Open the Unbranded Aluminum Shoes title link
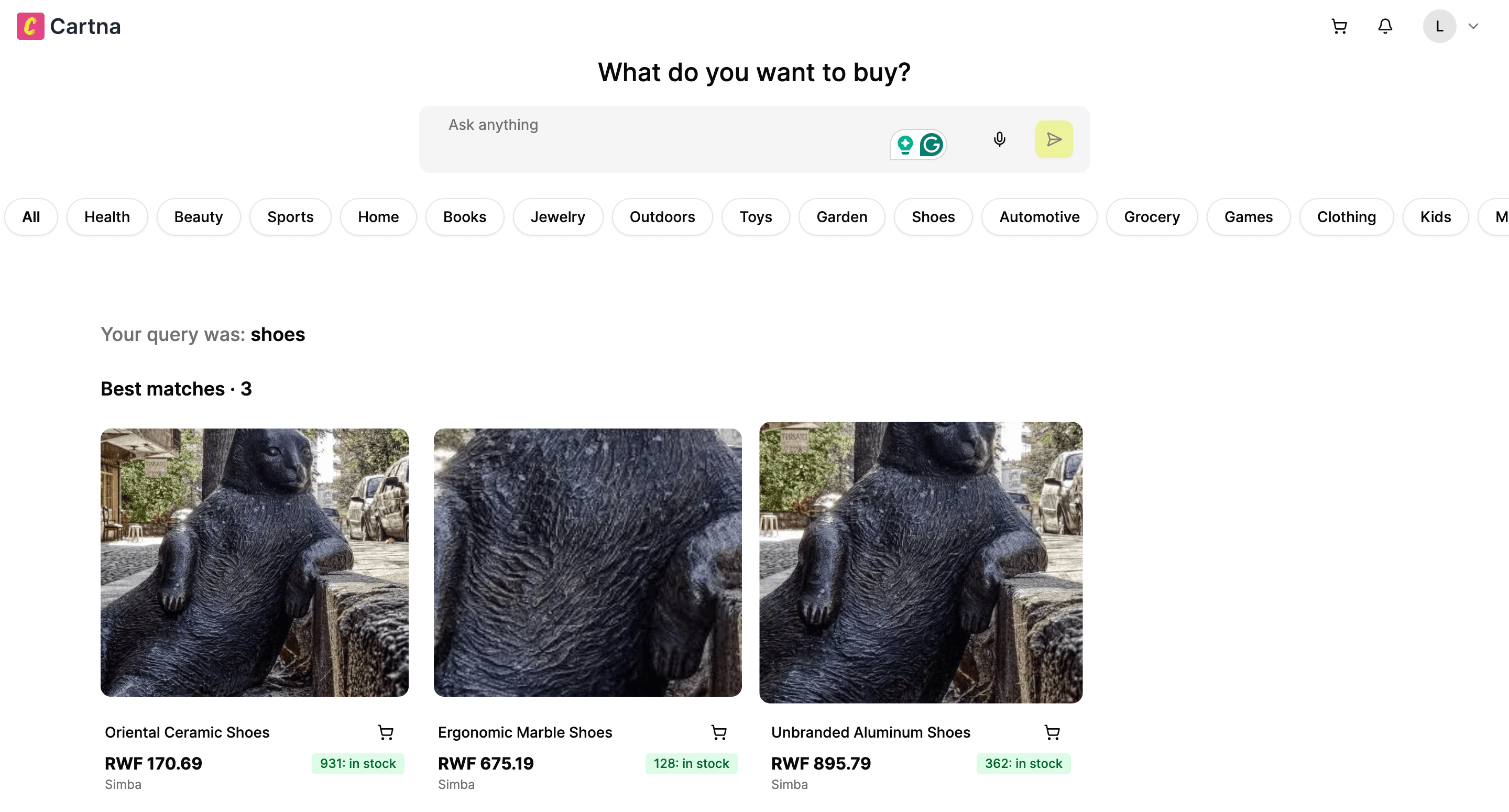Screen dimensions: 1509x812 coord(870,732)
